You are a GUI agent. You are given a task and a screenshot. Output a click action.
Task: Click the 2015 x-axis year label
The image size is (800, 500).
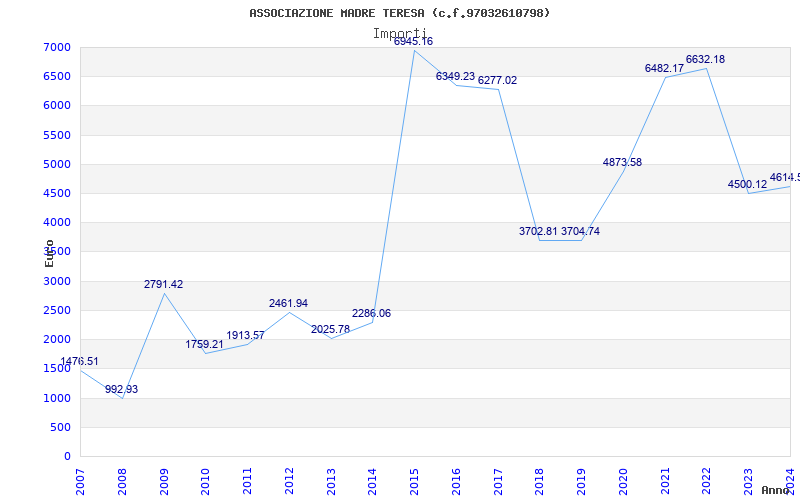pos(414,482)
